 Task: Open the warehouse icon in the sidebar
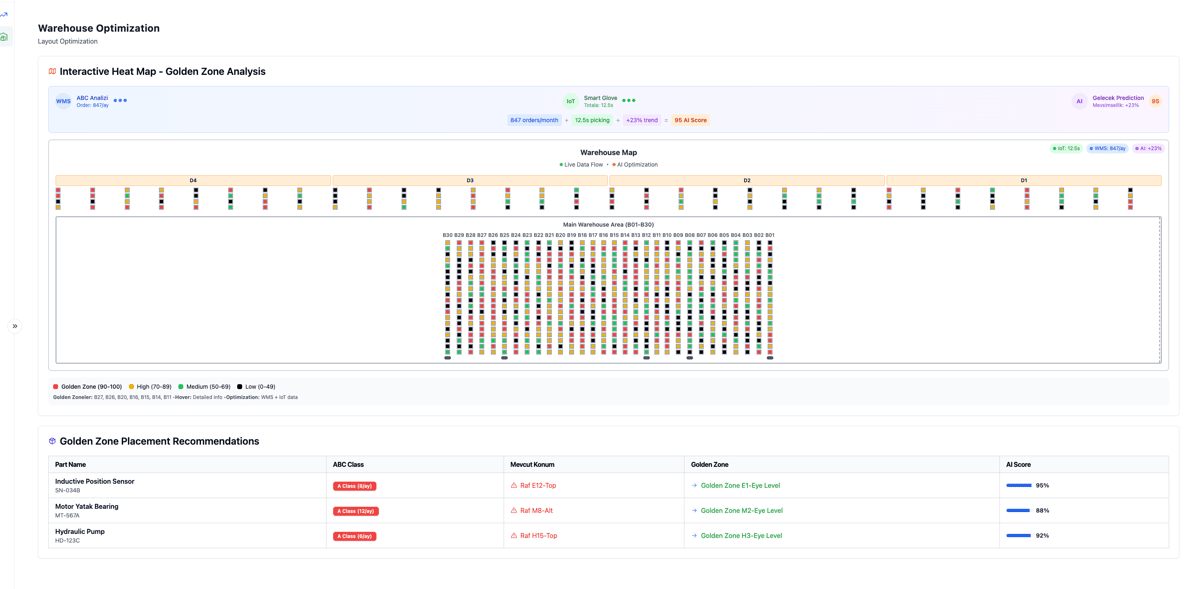(x=4, y=37)
